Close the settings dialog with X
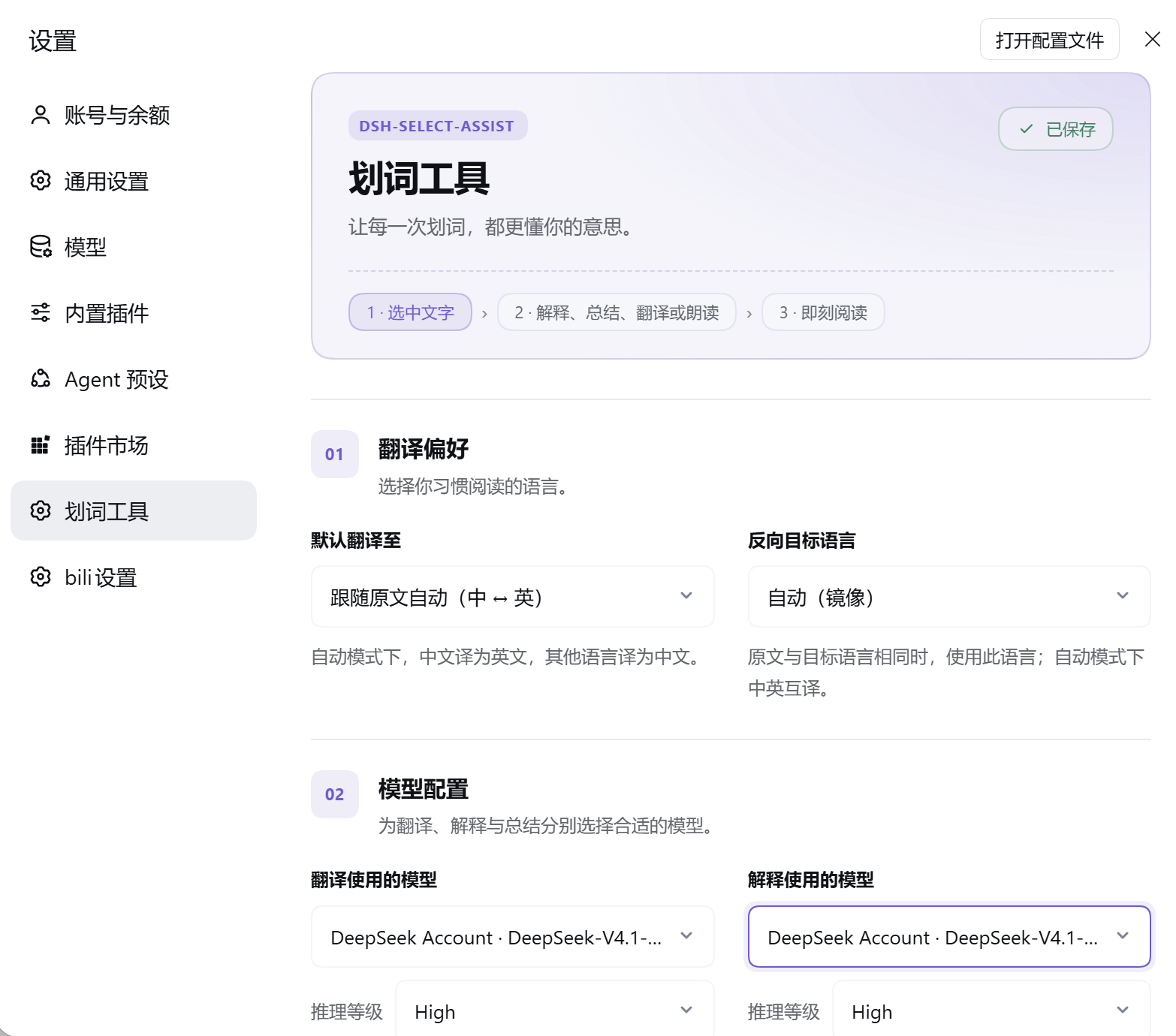The image size is (1176, 1036). click(x=1152, y=39)
